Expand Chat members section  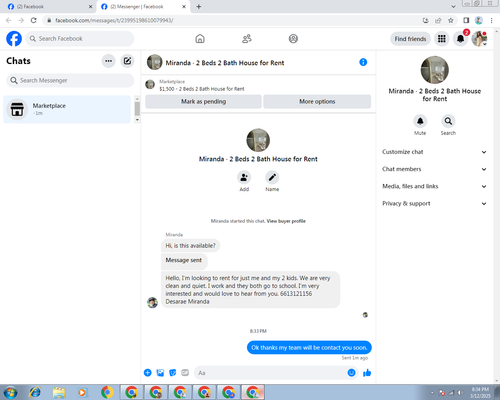(x=434, y=169)
